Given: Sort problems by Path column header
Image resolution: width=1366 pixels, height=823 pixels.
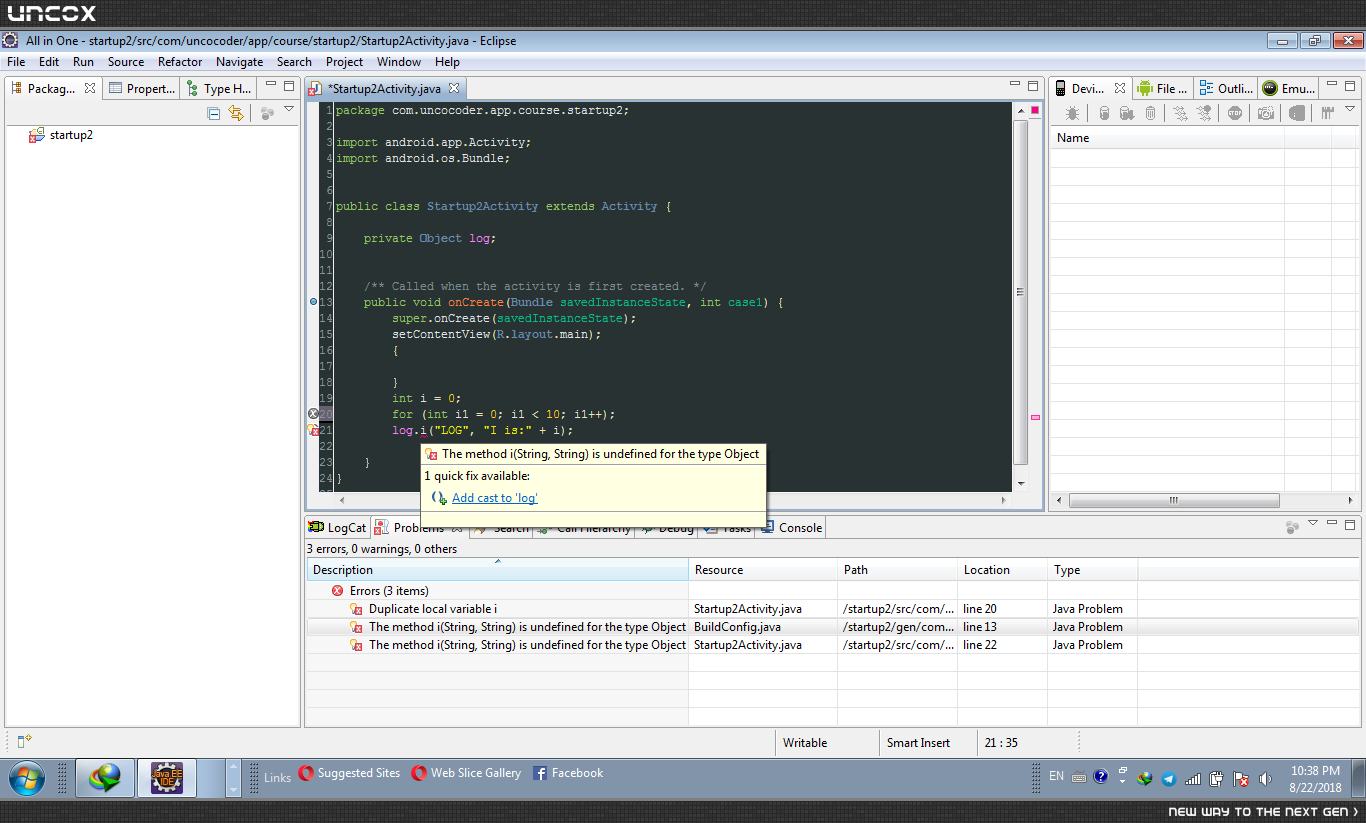Looking at the screenshot, I should coord(898,570).
